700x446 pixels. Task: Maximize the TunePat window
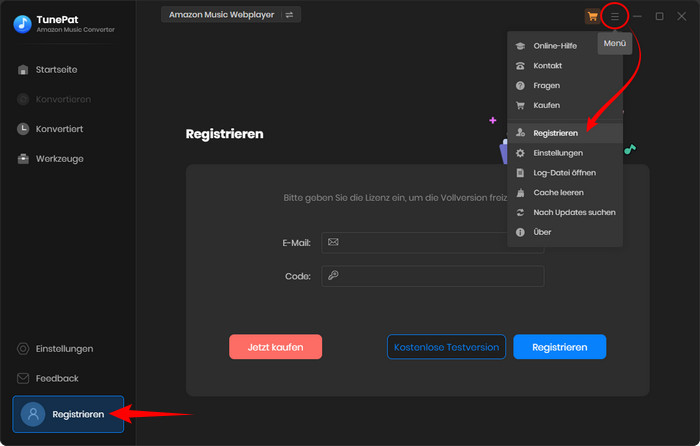coord(659,17)
